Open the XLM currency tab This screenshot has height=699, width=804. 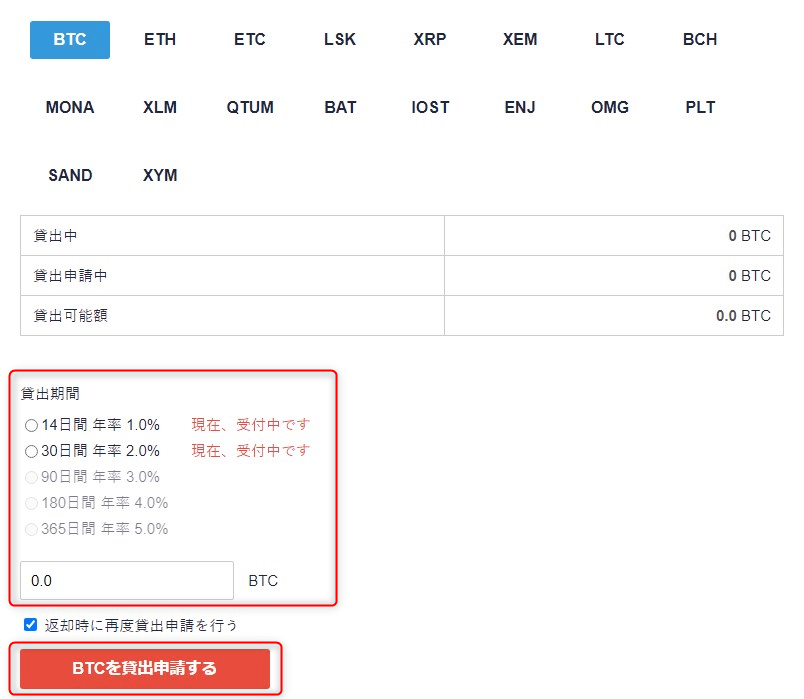click(x=160, y=107)
